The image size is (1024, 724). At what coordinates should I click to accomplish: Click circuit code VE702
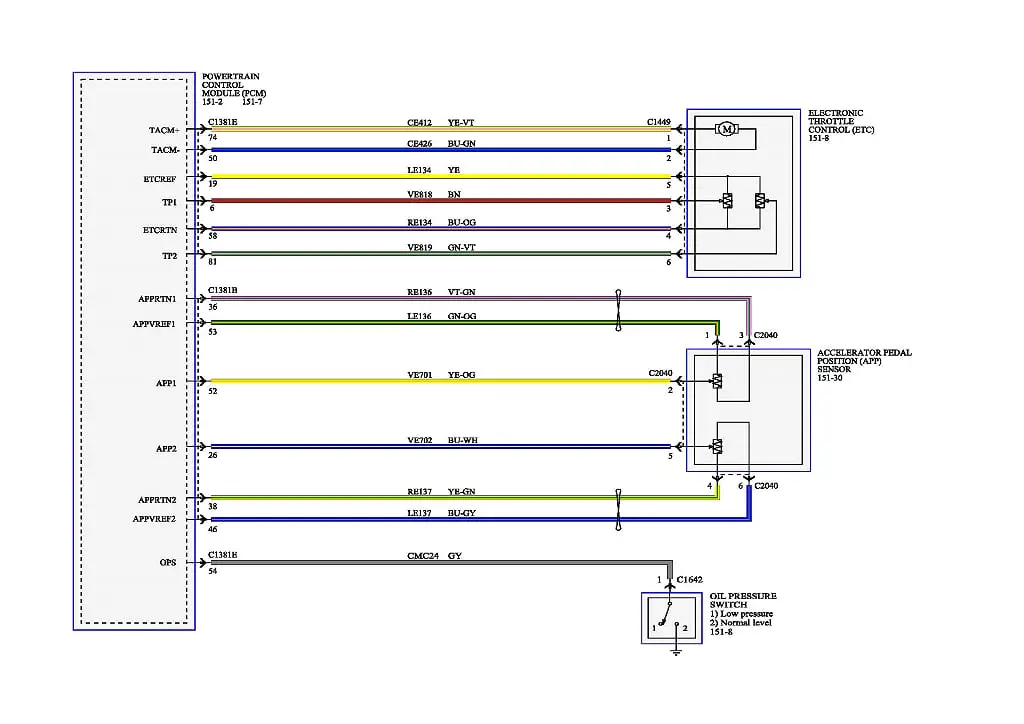tap(419, 441)
